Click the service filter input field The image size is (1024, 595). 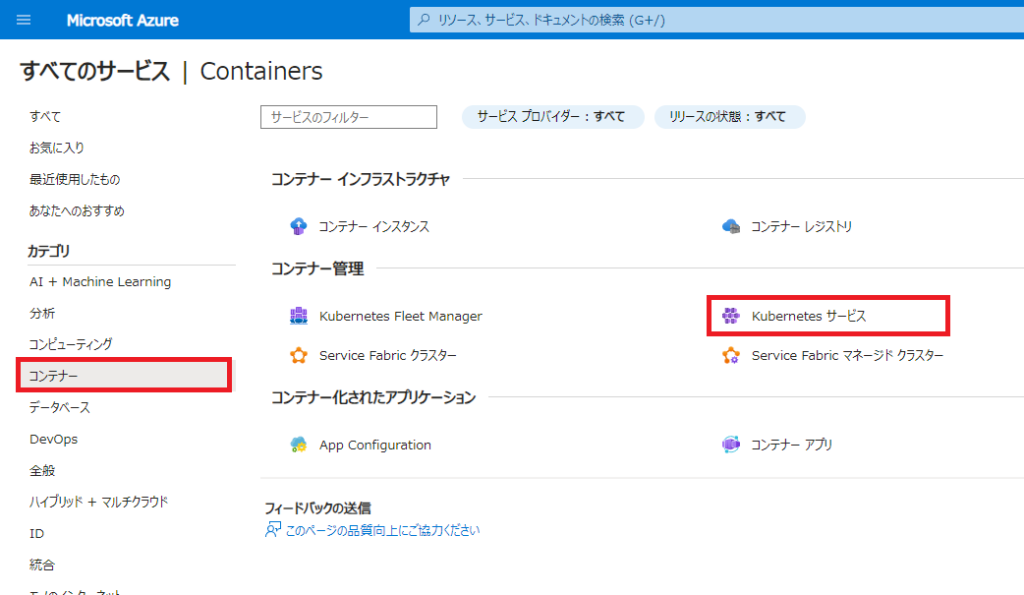point(349,117)
